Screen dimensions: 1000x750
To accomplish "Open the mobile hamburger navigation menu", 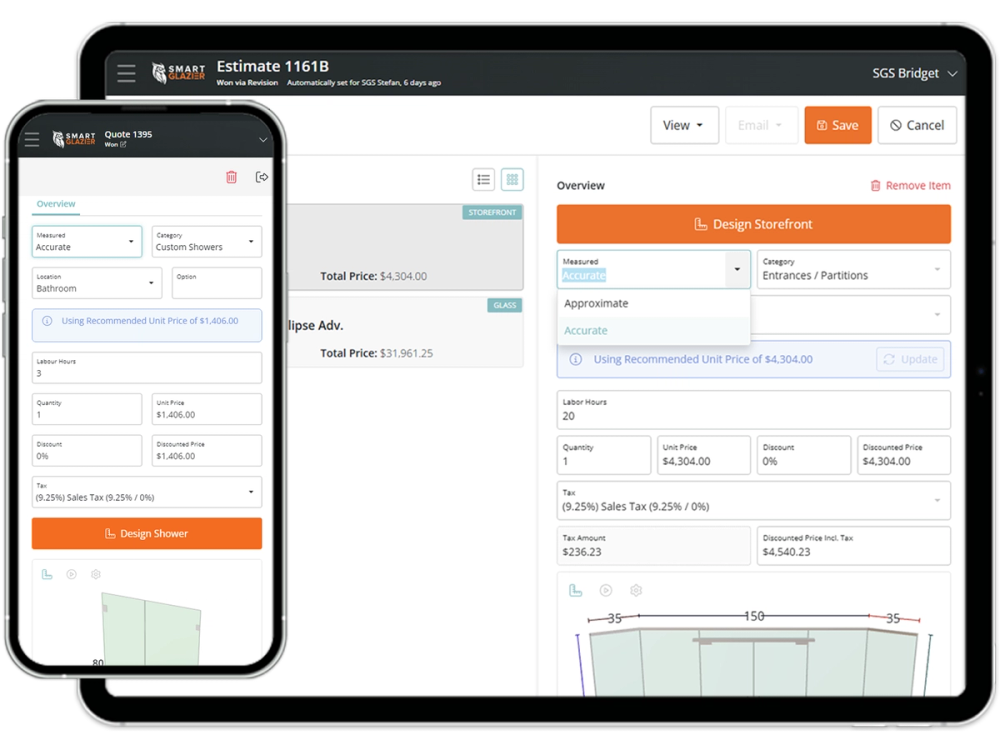I will point(32,139).
